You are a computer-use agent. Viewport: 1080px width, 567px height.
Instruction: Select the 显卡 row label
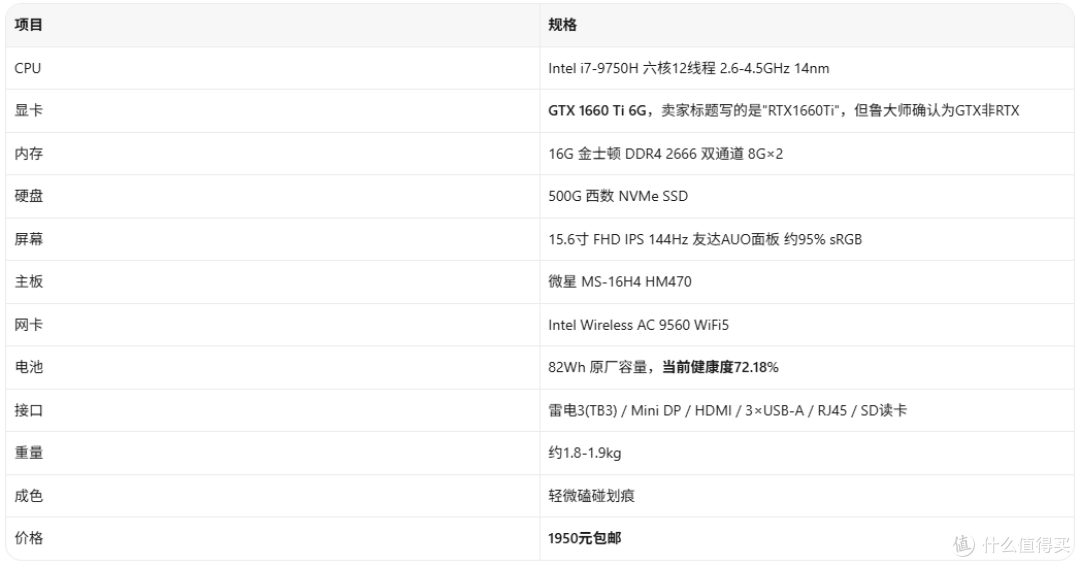coord(28,110)
